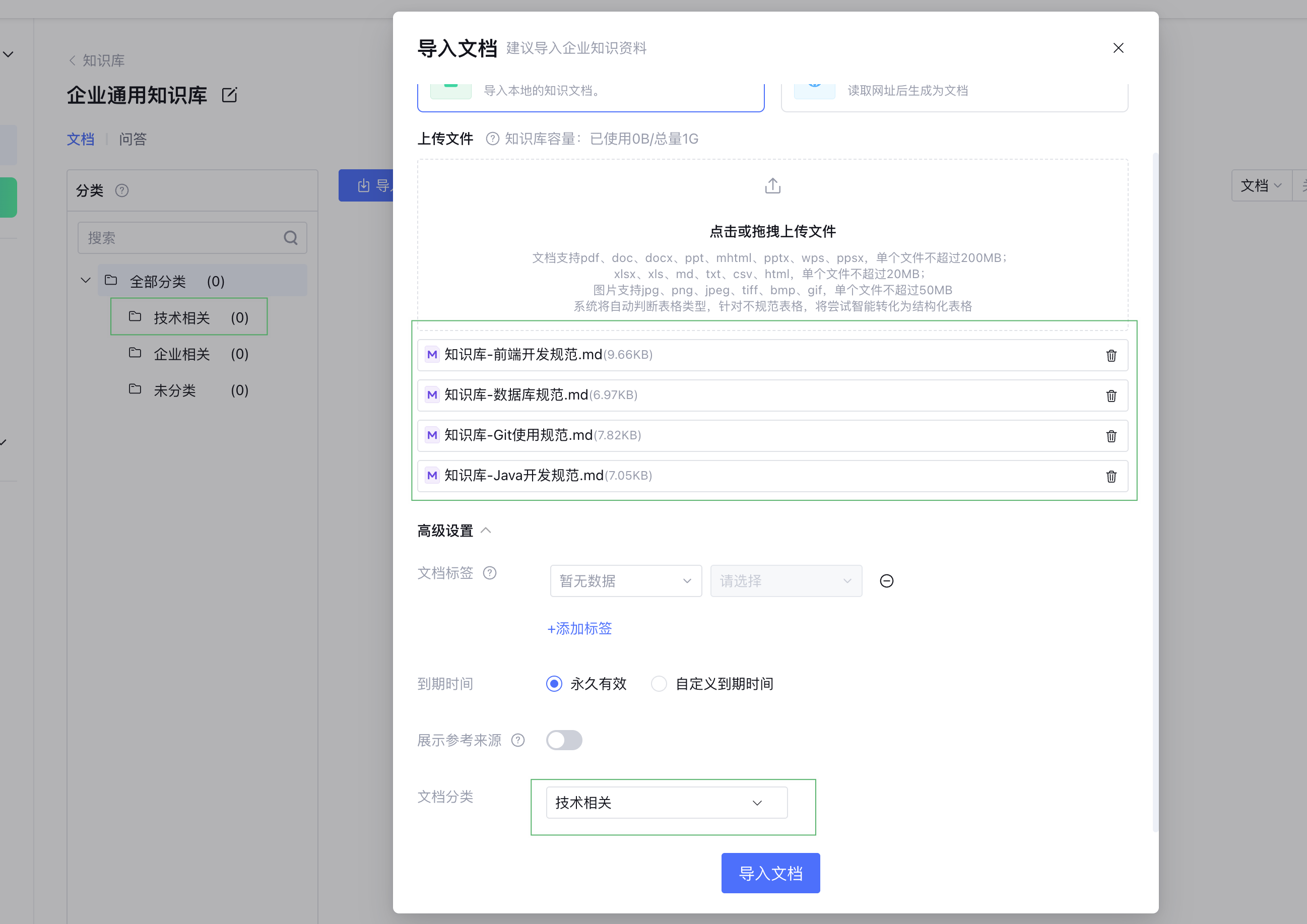Switch to the 问答 tab
This screenshot has width=1307, height=924.
133,139
